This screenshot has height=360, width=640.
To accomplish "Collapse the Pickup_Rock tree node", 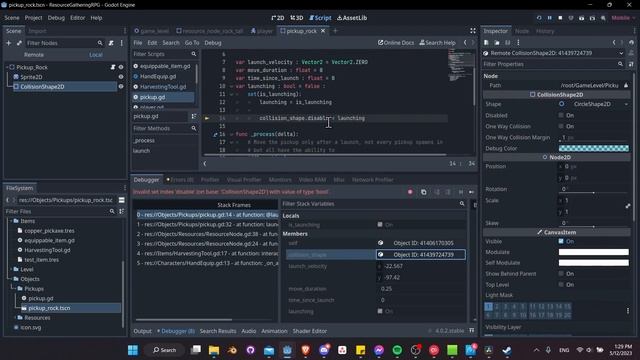I will [7, 67].
